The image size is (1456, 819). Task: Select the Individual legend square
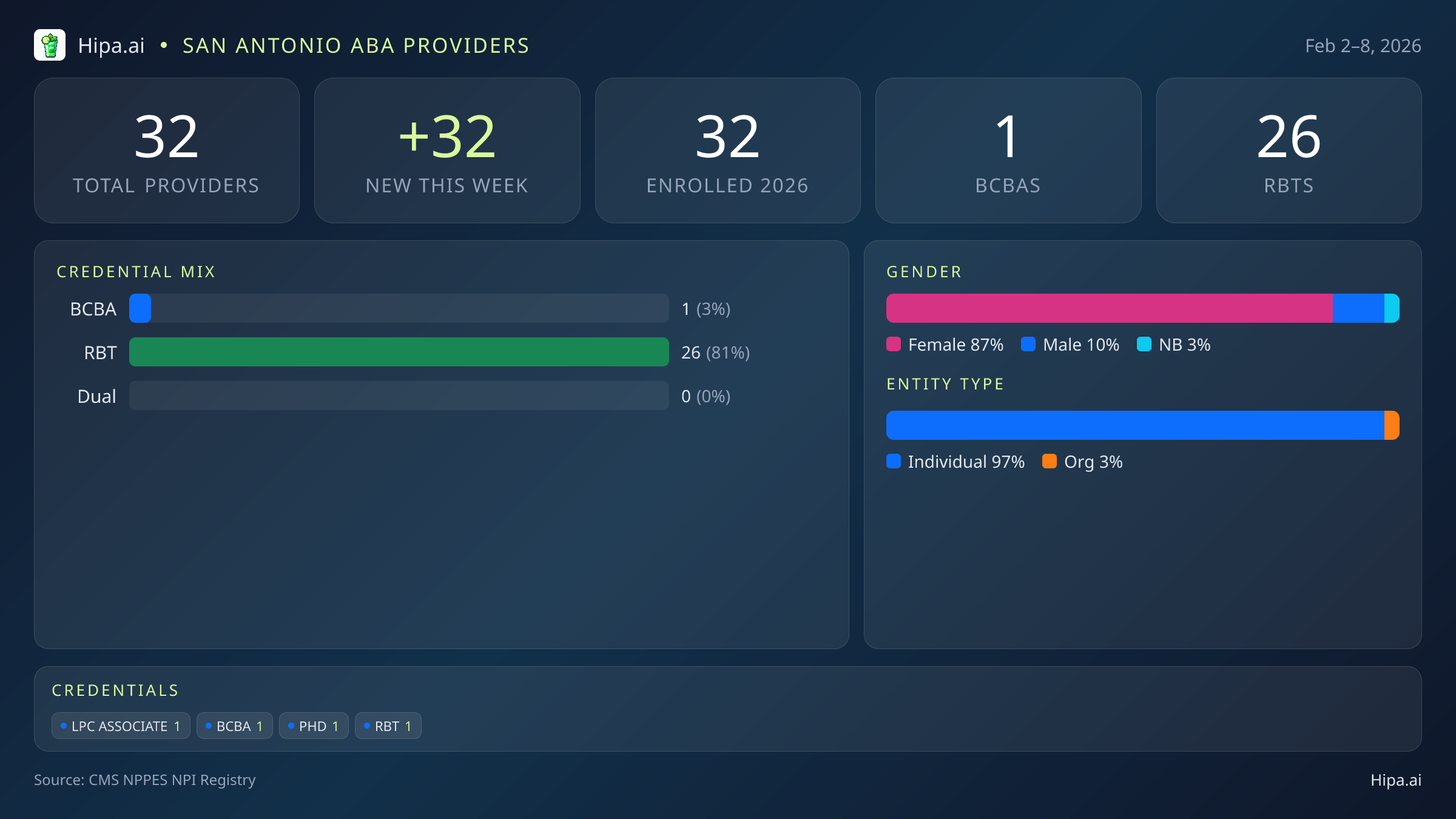click(x=894, y=462)
